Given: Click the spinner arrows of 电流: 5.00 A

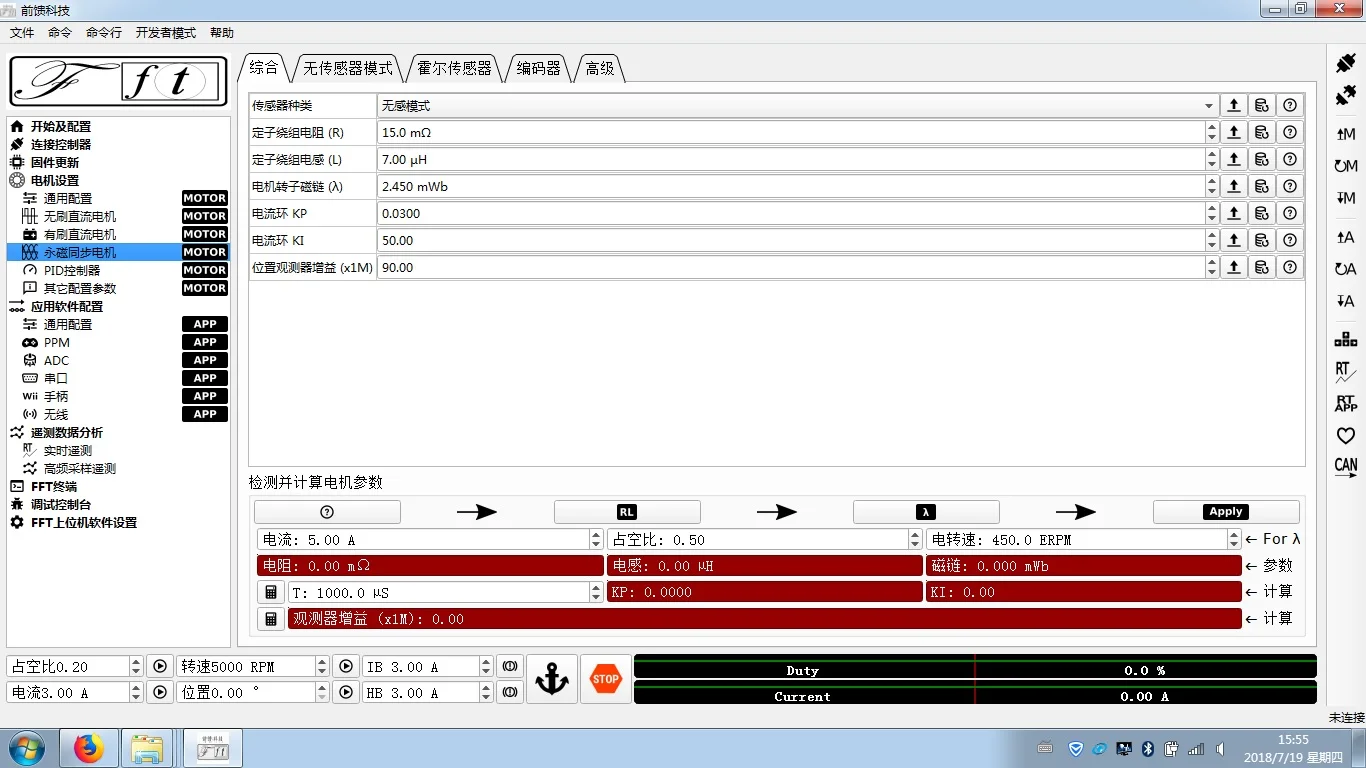Looking at the screenshot, I should [597, 539].
